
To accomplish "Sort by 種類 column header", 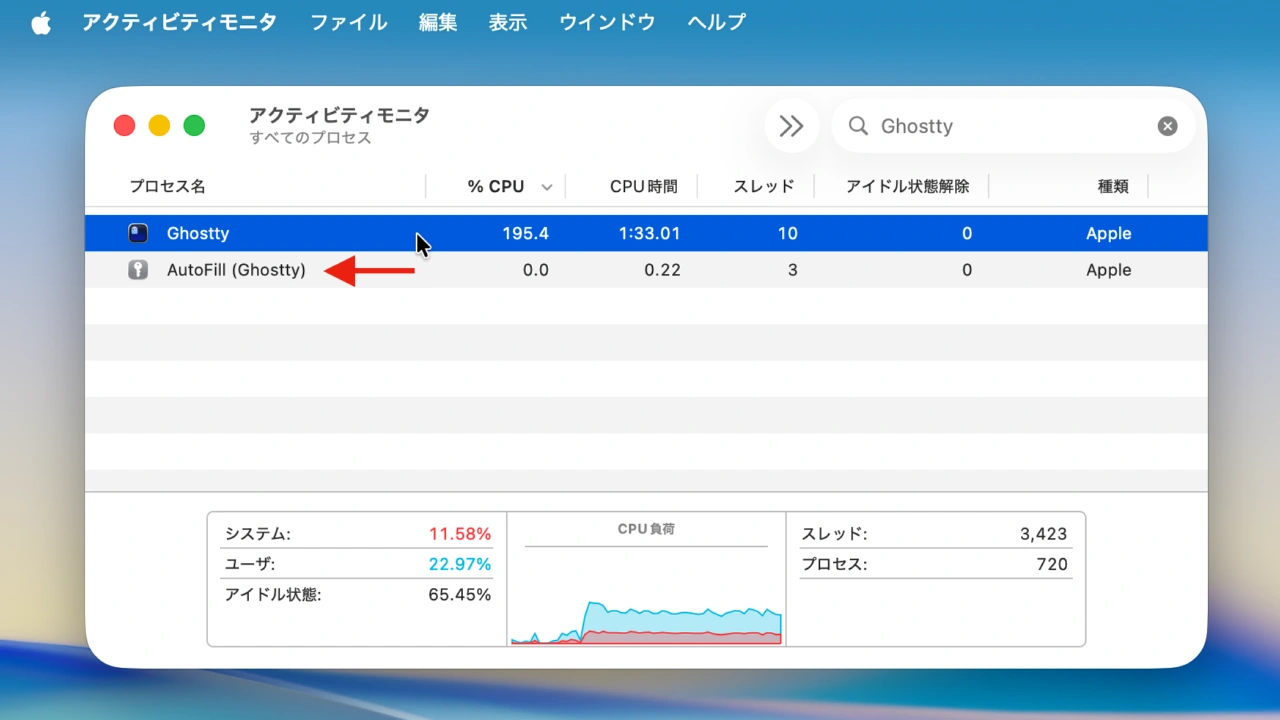I will pyautogui.click(x=1113, y=187).
